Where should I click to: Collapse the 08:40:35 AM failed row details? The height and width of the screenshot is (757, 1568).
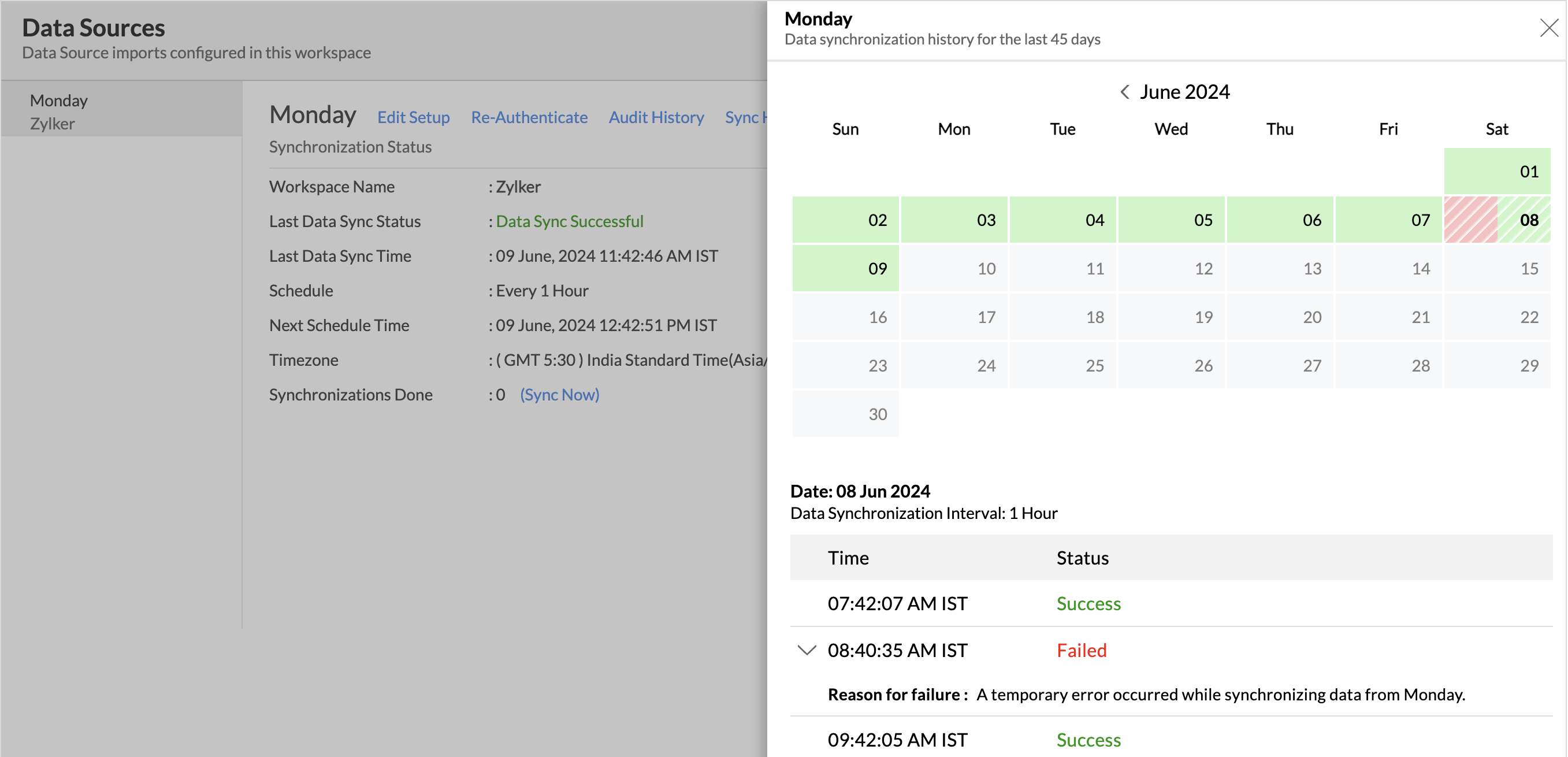point(807,651)
